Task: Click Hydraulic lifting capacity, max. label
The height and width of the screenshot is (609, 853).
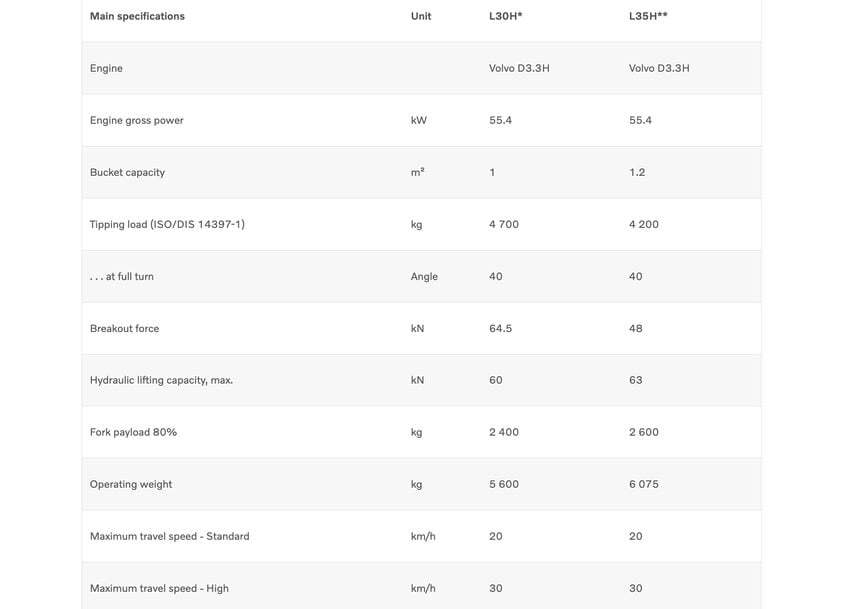Action: (x=161, y=380)
